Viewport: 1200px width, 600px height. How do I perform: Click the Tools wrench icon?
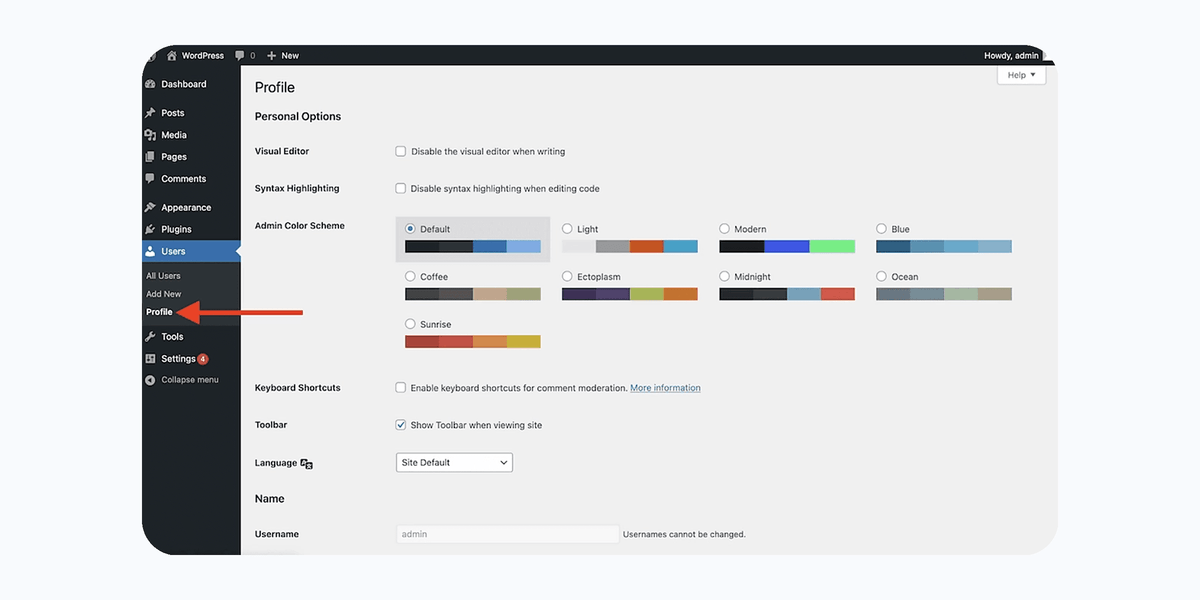(x=150, y=337)
